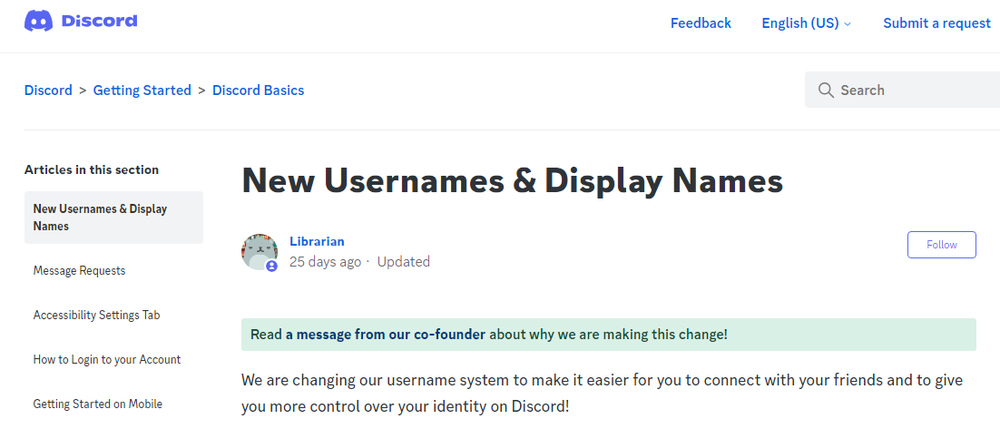
Task: Open the English (US) language dropdown
Action: tap(806, 23)
